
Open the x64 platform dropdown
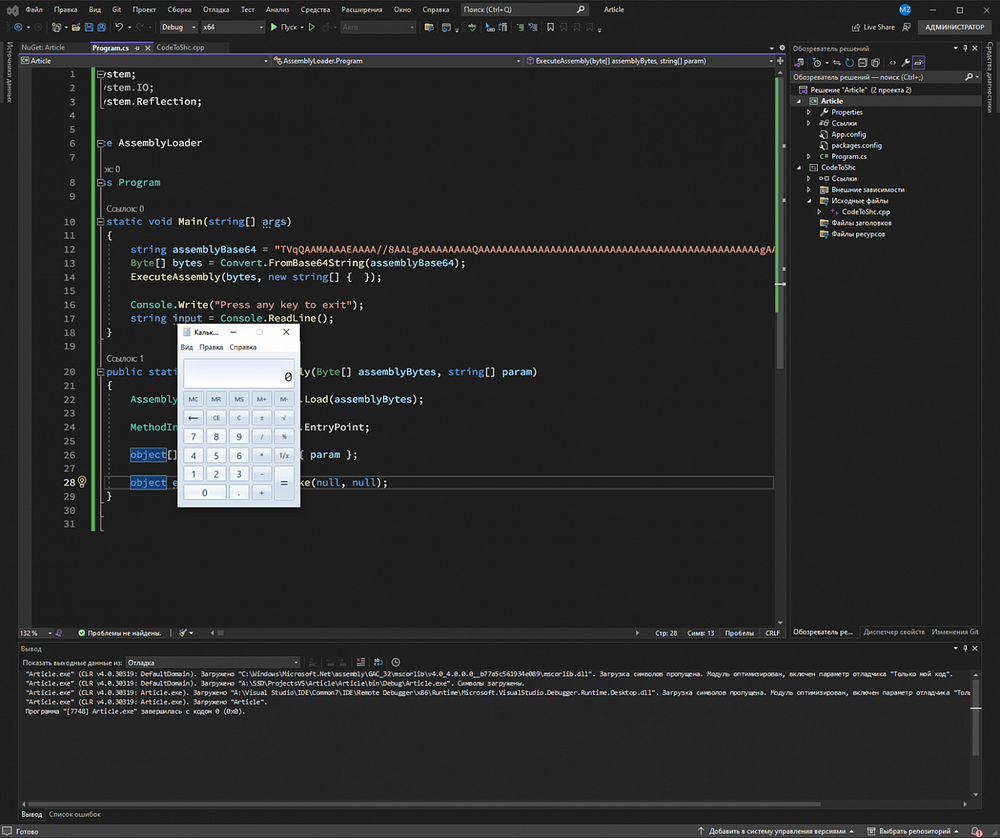[x=231, y=27]
